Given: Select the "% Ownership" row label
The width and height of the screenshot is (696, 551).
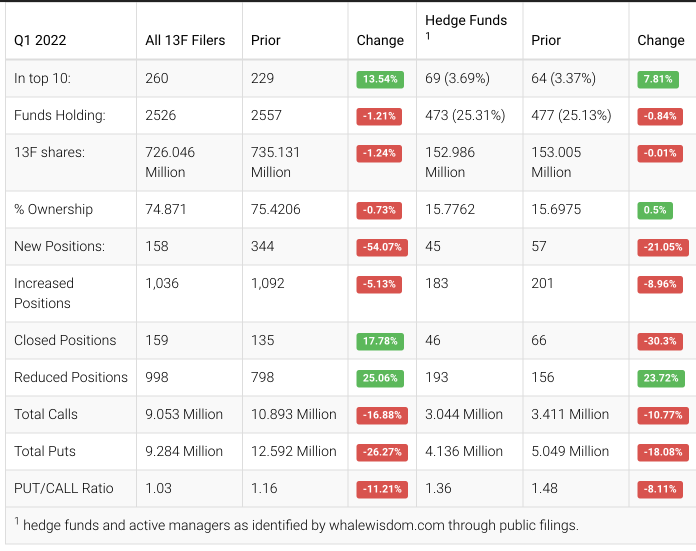Looking at the screenshot, I should point(53,209).
